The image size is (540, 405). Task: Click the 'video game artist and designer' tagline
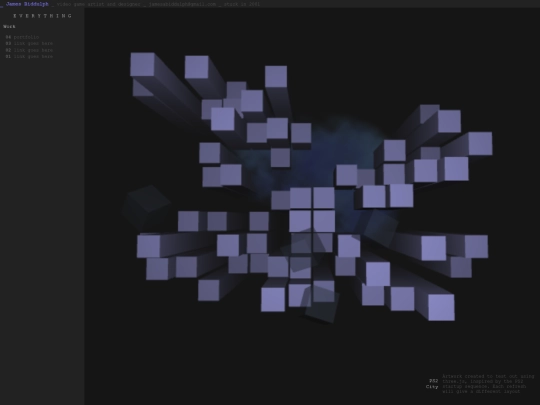98,4
